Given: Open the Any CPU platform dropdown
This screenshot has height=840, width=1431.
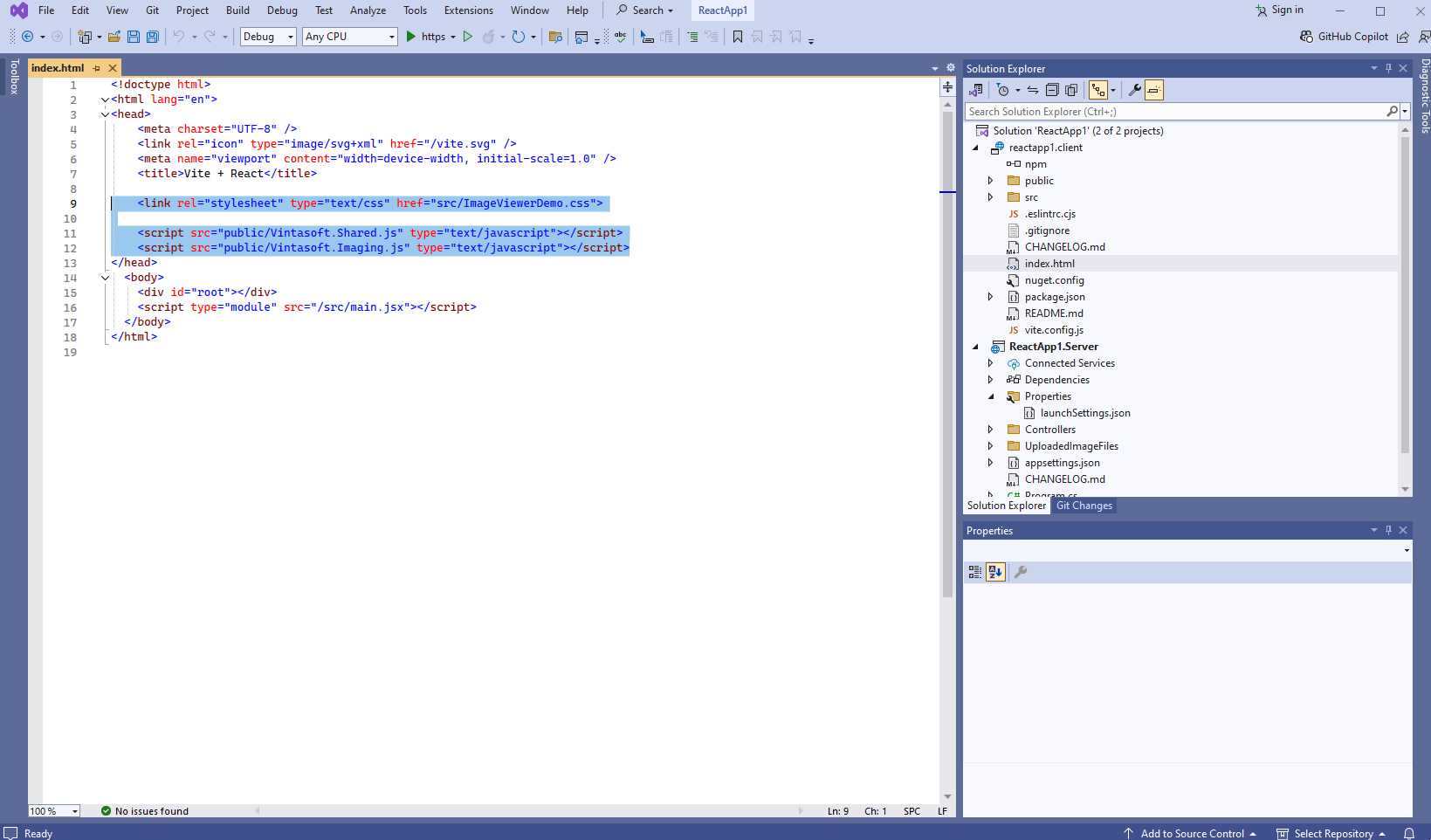Looking at the screenshot, I should tap(349, 37).
